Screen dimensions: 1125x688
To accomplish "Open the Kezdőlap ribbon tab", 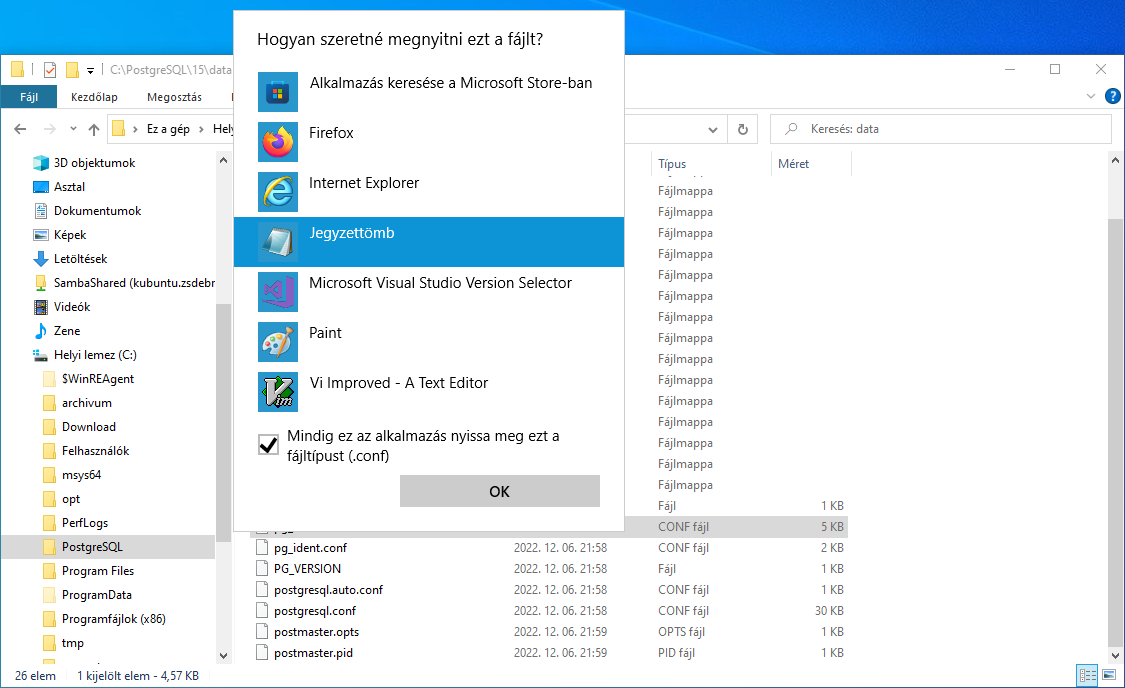I will 94,97.
